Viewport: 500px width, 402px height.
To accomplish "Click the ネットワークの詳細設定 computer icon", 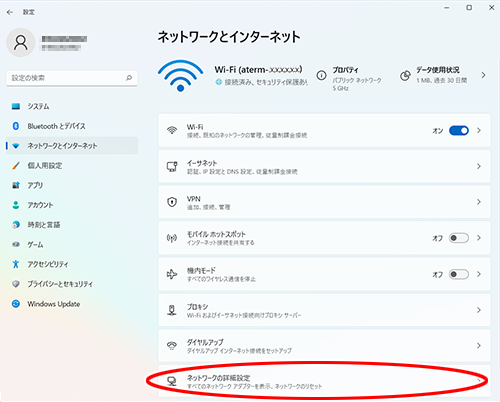I will click(x=172, y=381).
